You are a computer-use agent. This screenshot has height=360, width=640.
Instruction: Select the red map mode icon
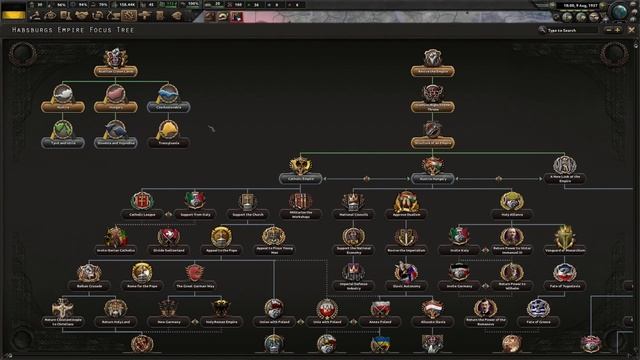[x=237, y=16]
